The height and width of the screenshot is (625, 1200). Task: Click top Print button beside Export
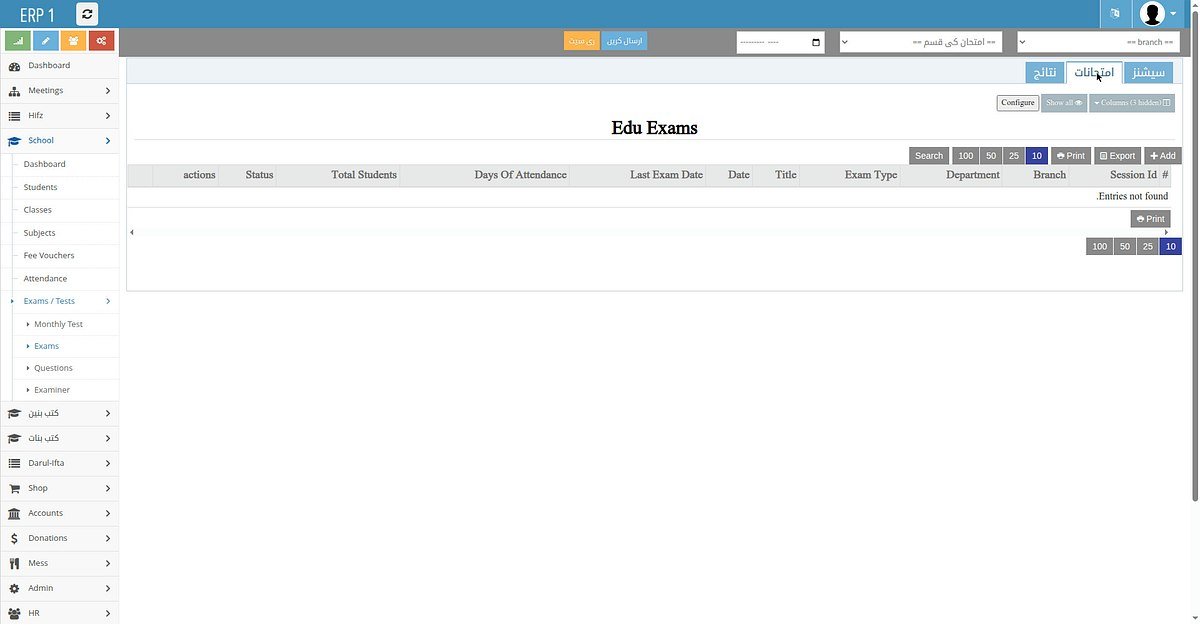[1071, 156]
